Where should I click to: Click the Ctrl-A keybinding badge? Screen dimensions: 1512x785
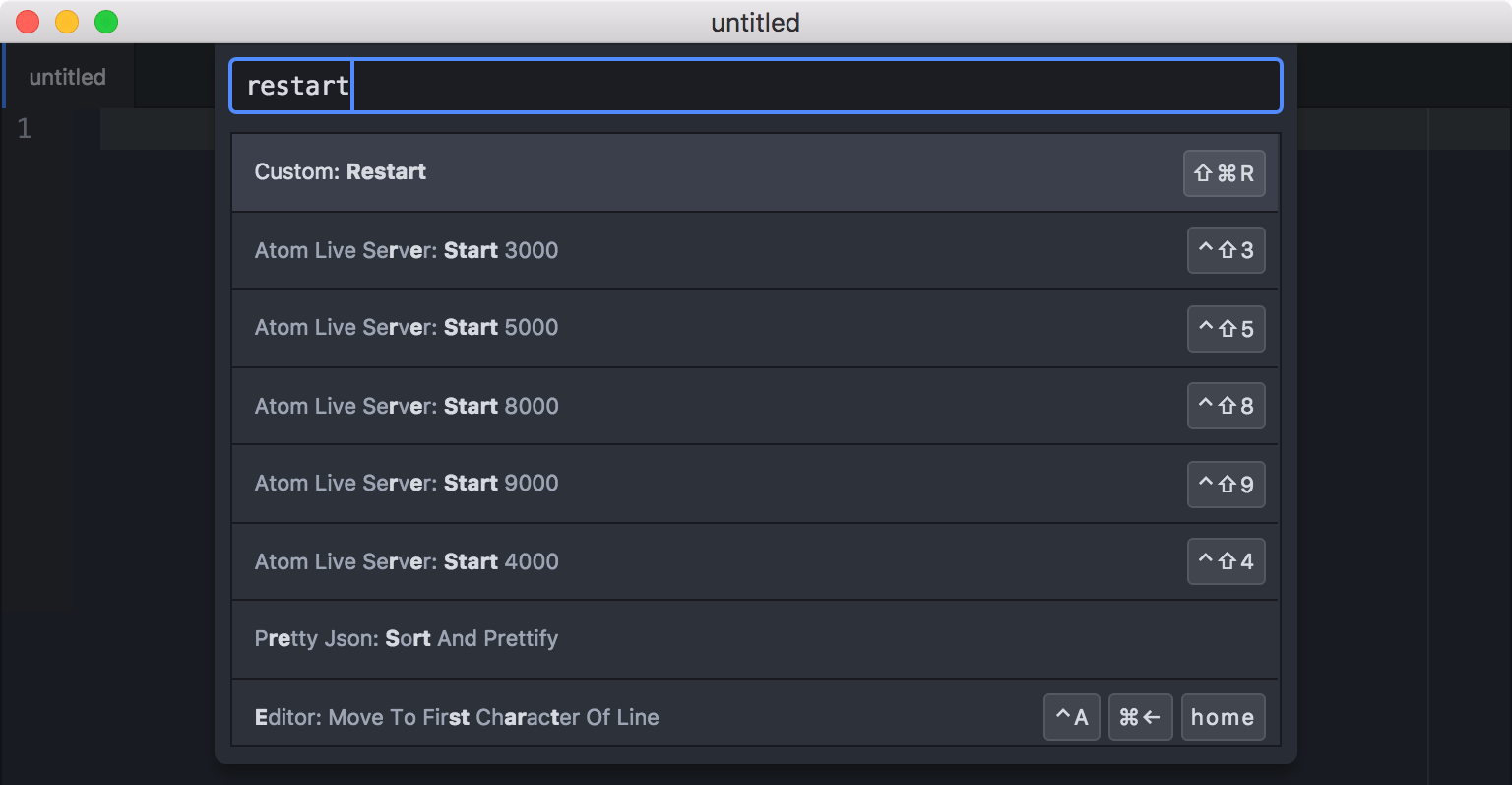(x=1071, y=717)
